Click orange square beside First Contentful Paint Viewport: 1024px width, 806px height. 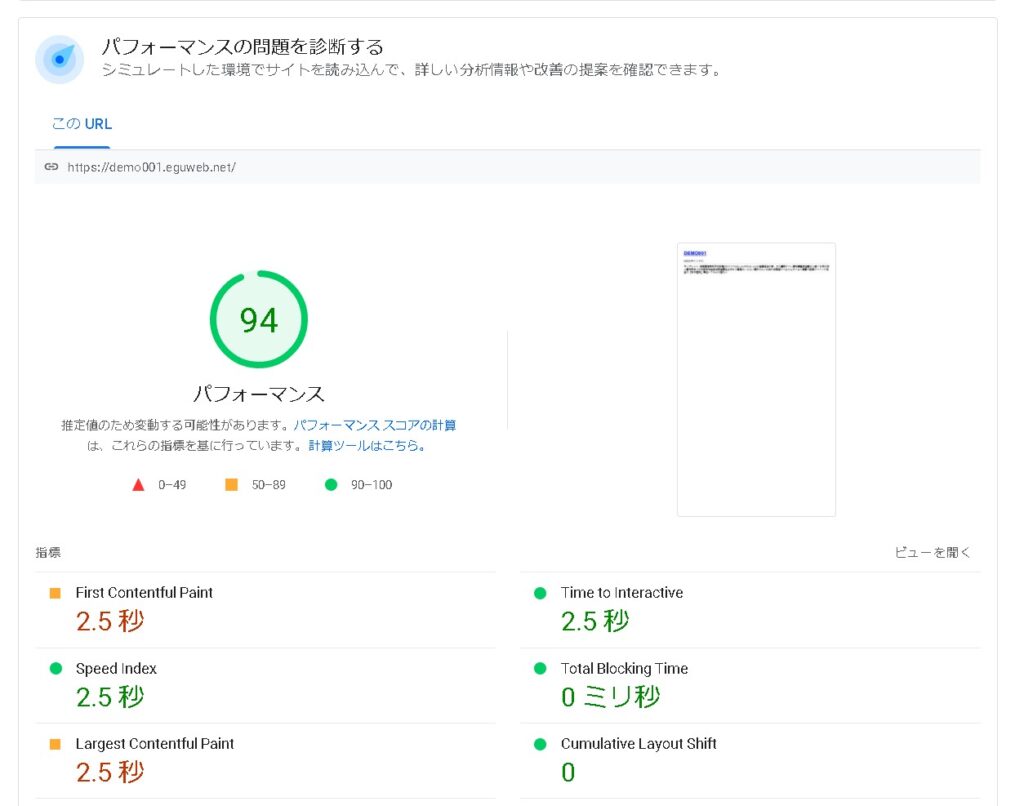point(55,593)
